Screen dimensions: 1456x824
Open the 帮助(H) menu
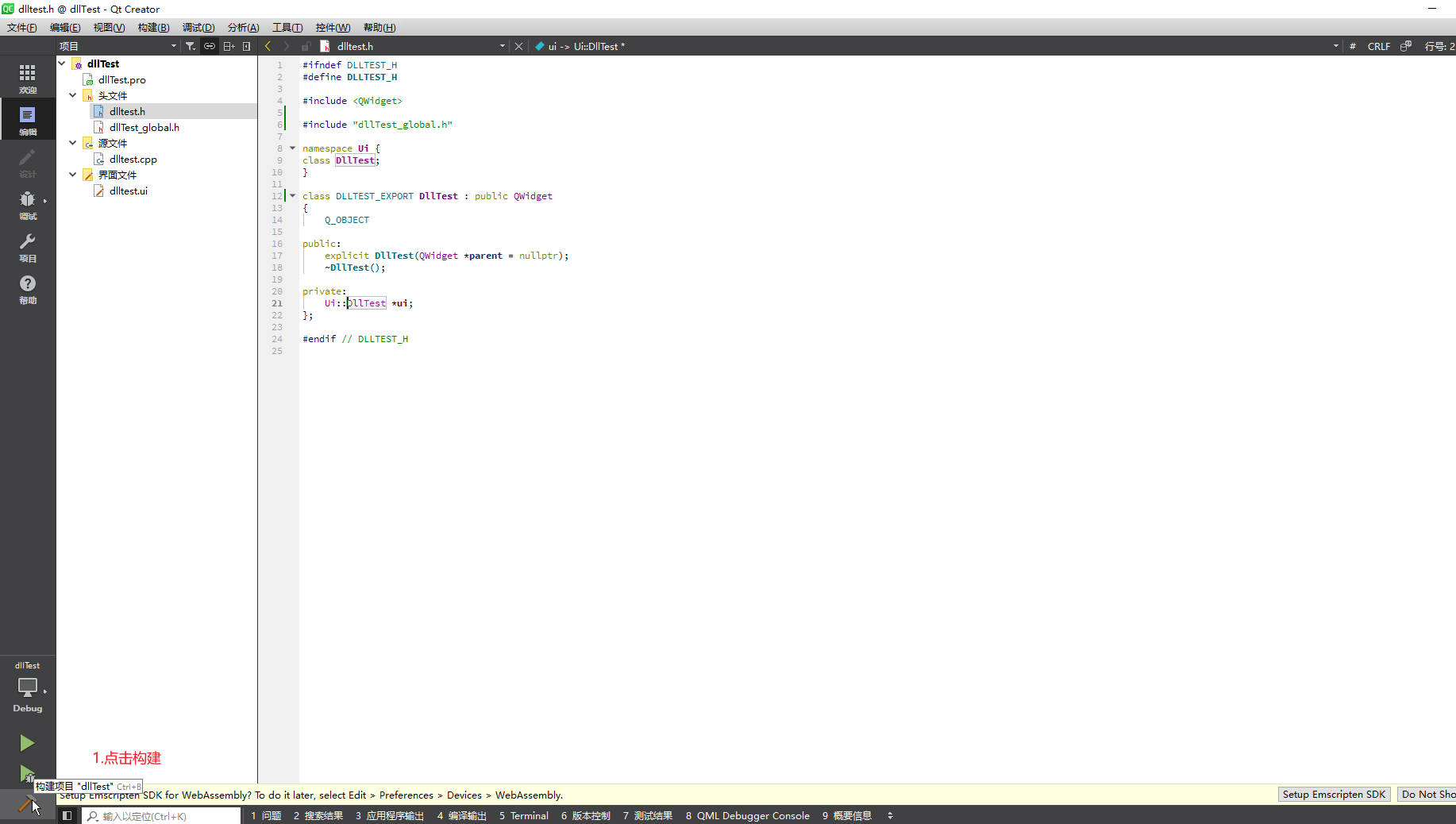379,27
